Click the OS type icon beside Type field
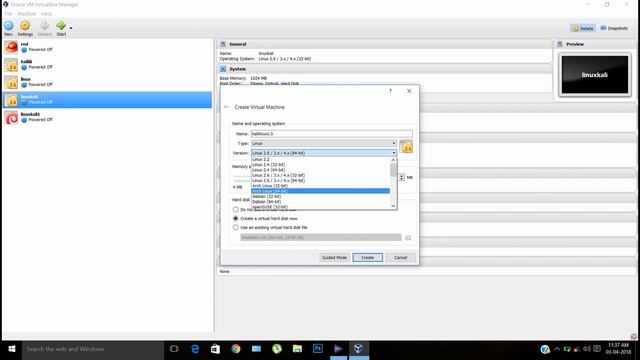This screenshot has height=360, width=640. (406, 147)
